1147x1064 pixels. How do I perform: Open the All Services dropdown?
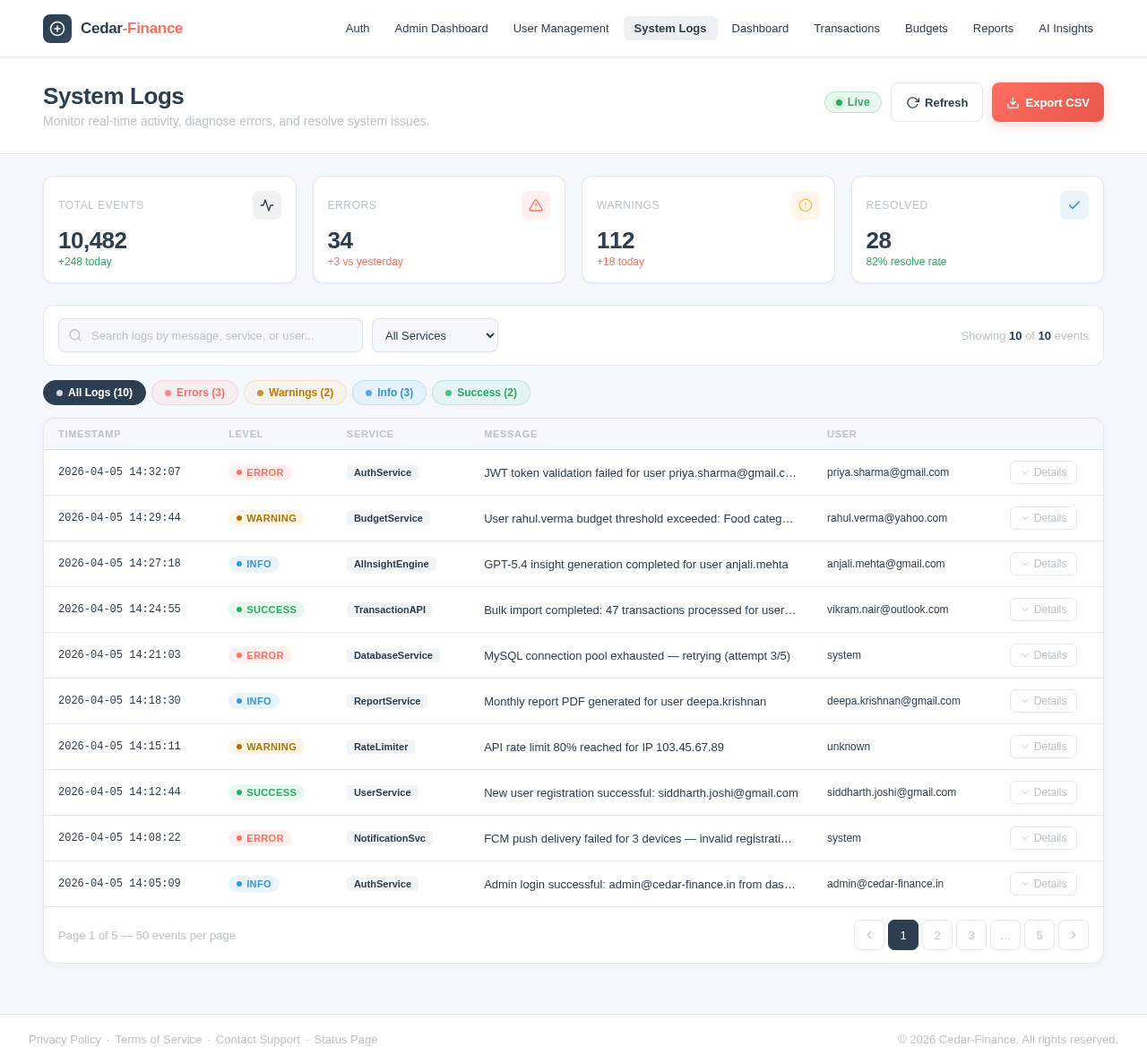pyautogui.click(x=435, y=335)
